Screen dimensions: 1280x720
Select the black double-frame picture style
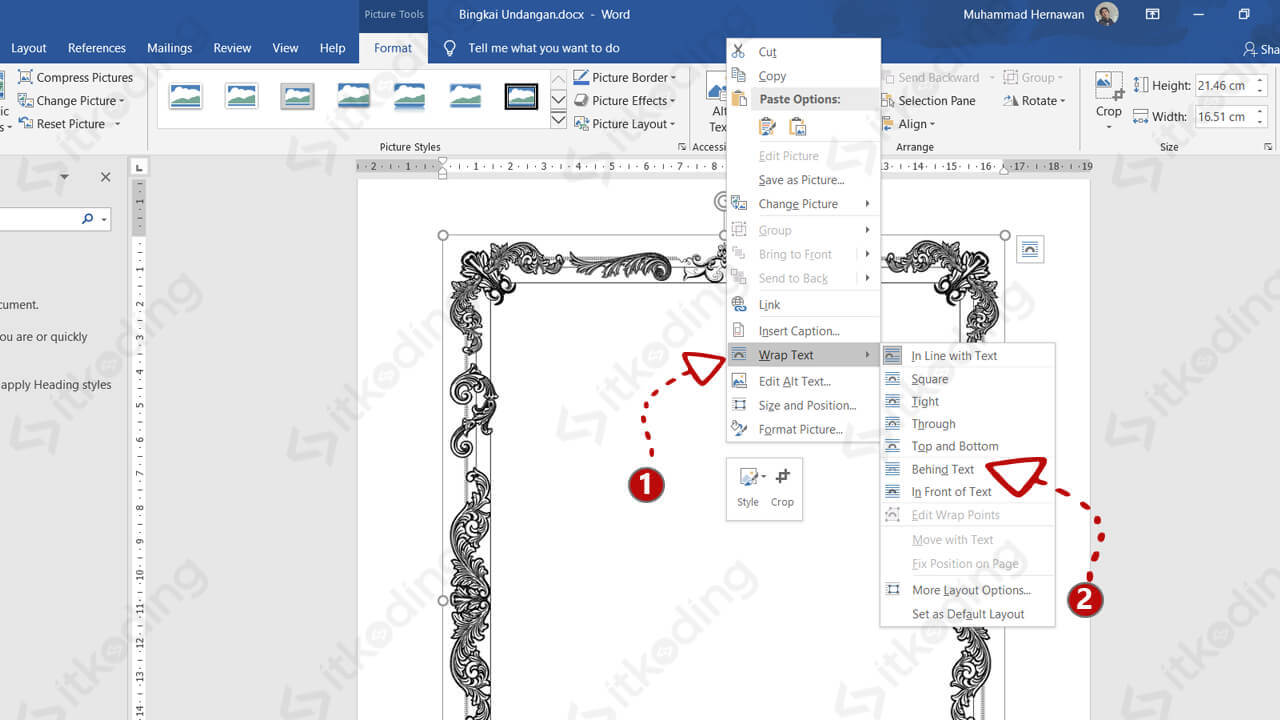[x=521, y=96]
